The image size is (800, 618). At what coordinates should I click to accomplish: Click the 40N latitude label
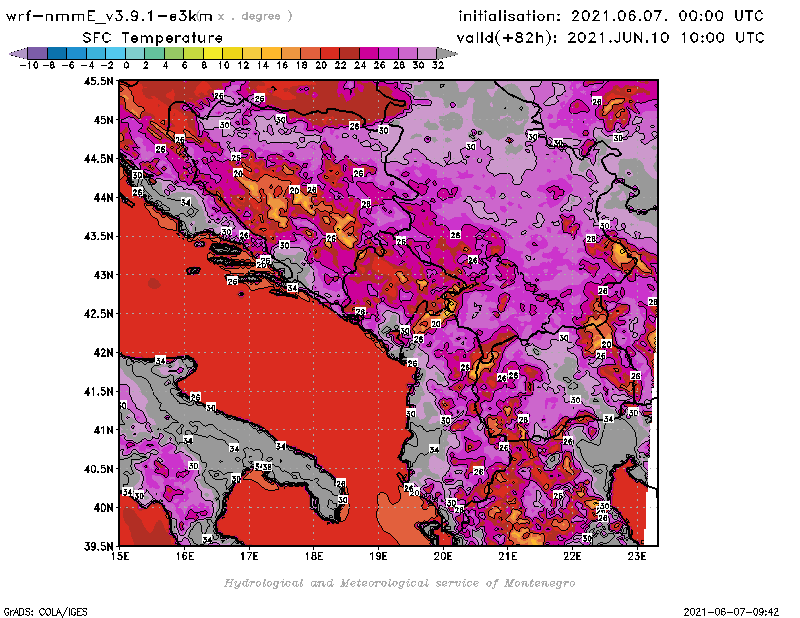pyautogui.click(x=103, y=508)
